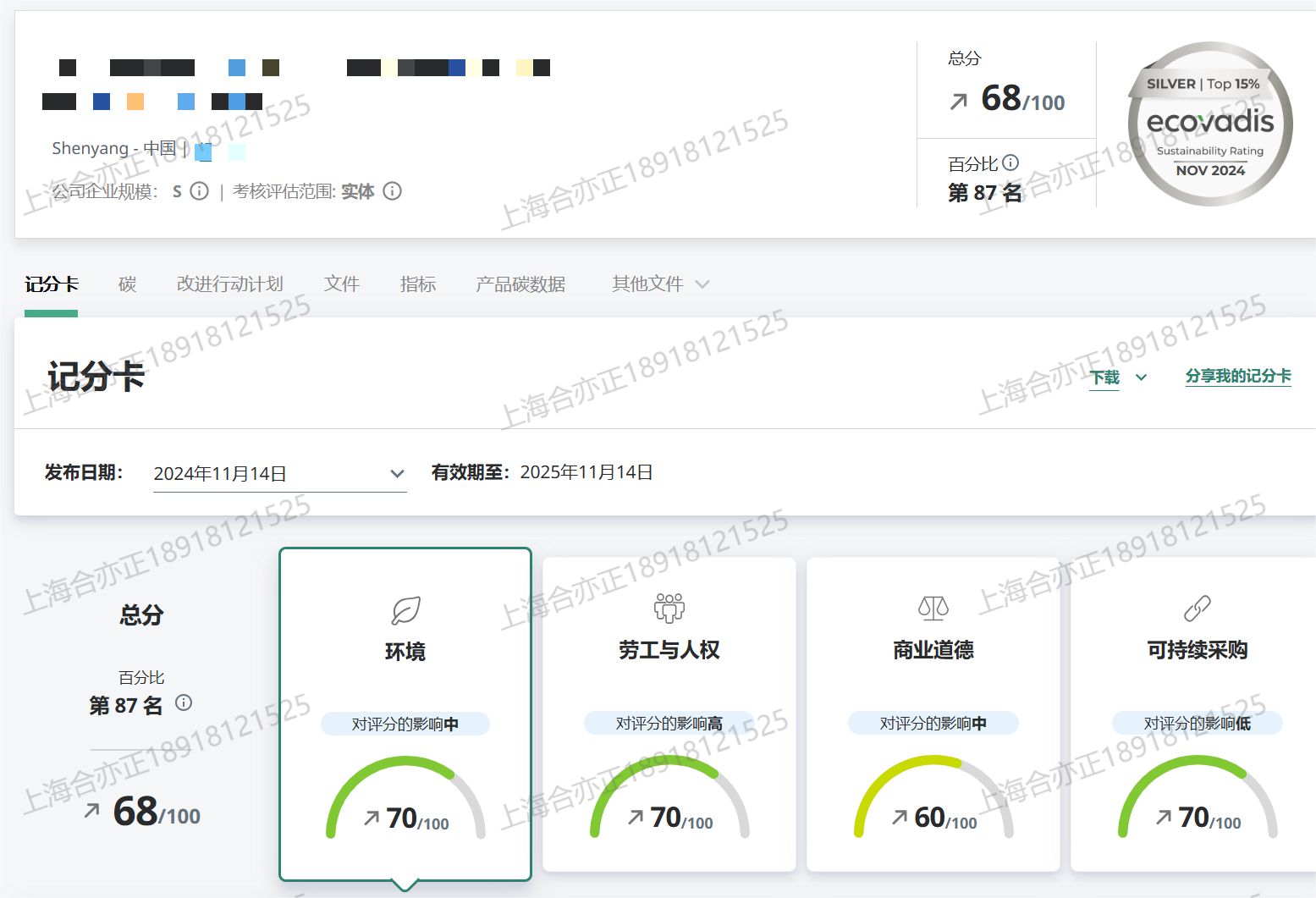
Task: Click info icon beside 考核评估范围 实体
Action: [392, 191]
